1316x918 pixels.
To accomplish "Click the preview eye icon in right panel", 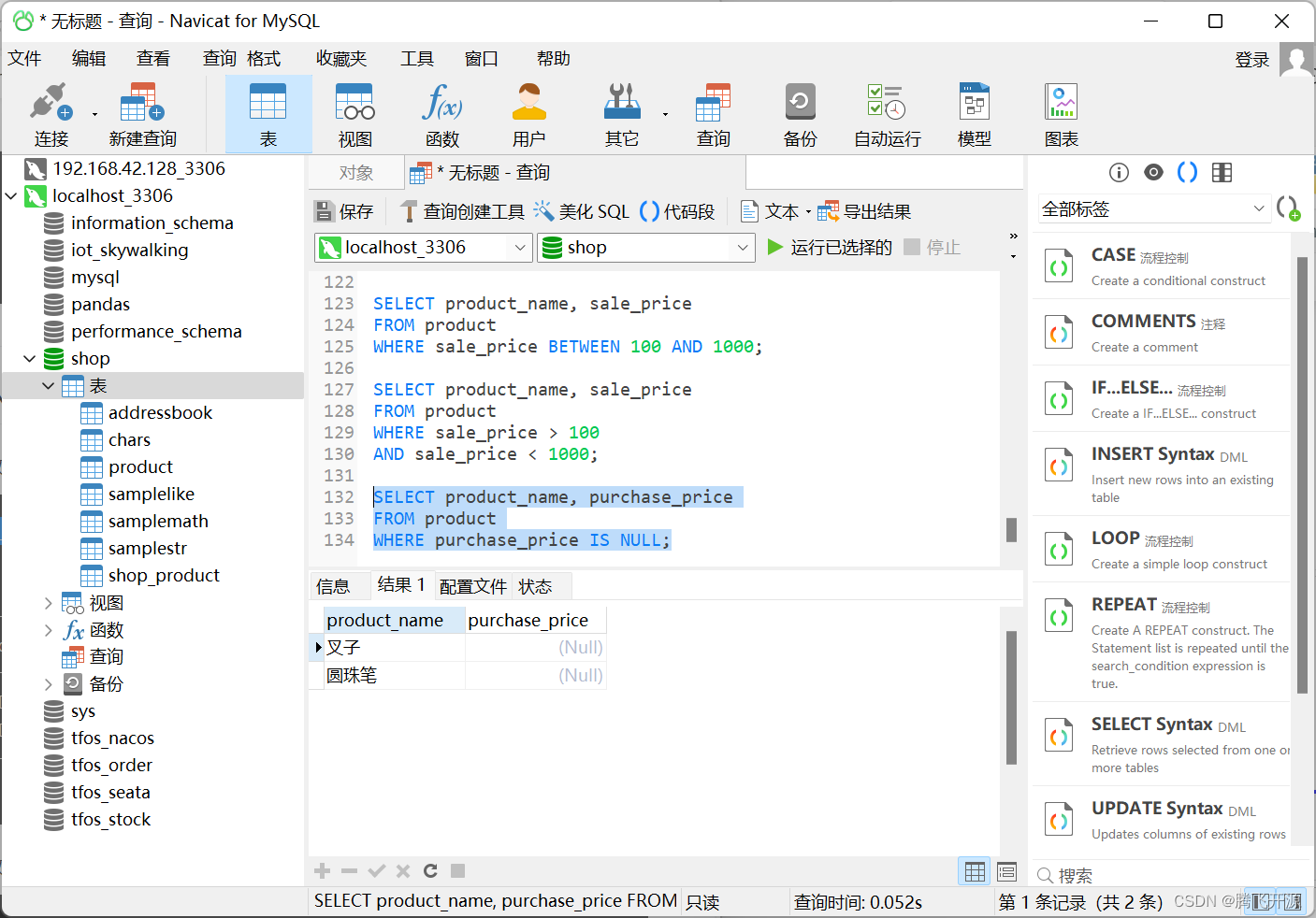I will point(1153,172).
